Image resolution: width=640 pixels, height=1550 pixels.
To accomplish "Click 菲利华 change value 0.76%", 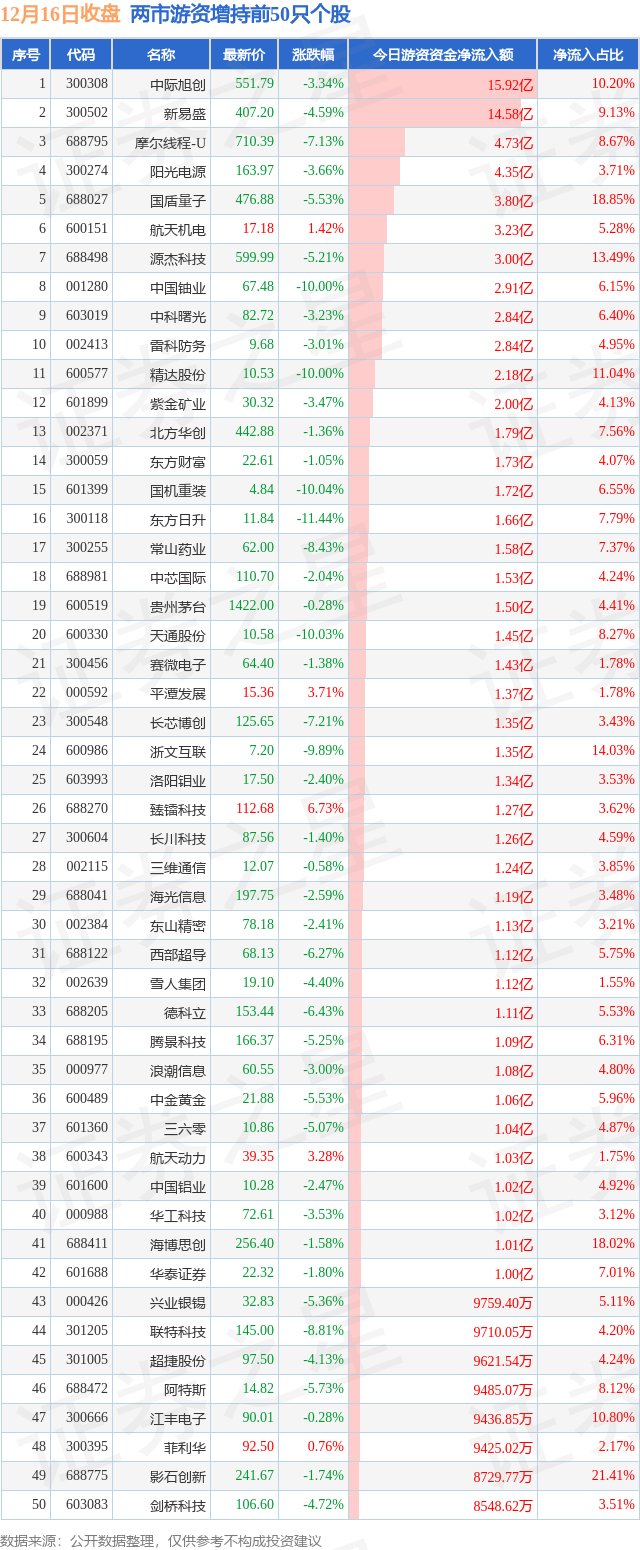I will 326,1447.
